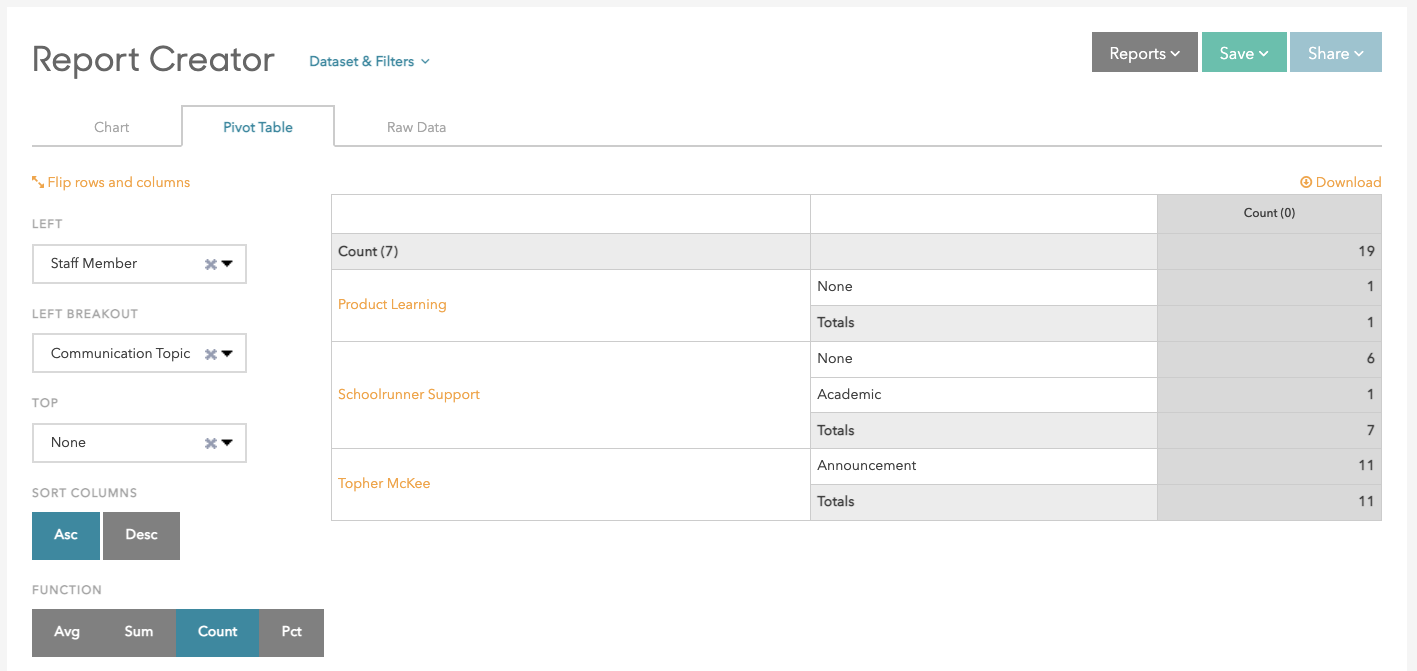Click the Flip rows and columns icon

click(x=38, y=182)
